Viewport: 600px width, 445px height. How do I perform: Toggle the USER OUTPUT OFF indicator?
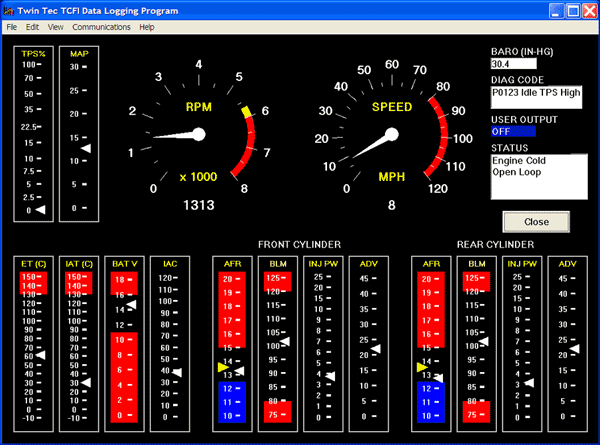coord(514,131)
